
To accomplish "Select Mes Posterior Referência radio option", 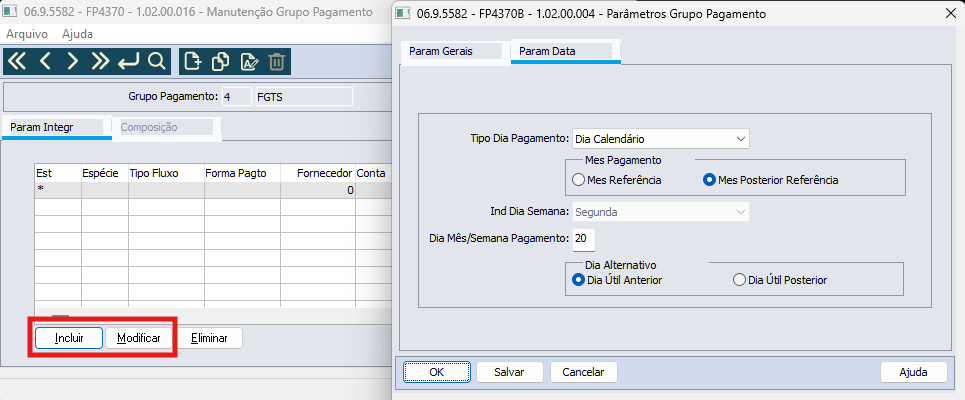I will (x=709, y=180).
